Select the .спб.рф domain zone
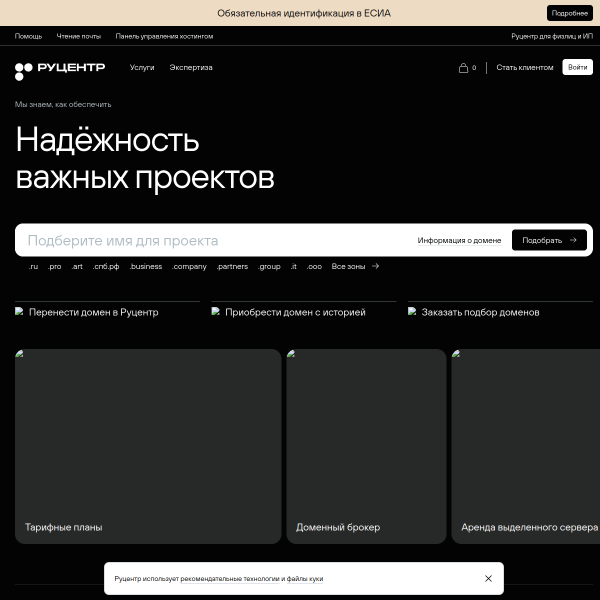The height and width of the screenshot is (600, 600). [x=106, y=266]
